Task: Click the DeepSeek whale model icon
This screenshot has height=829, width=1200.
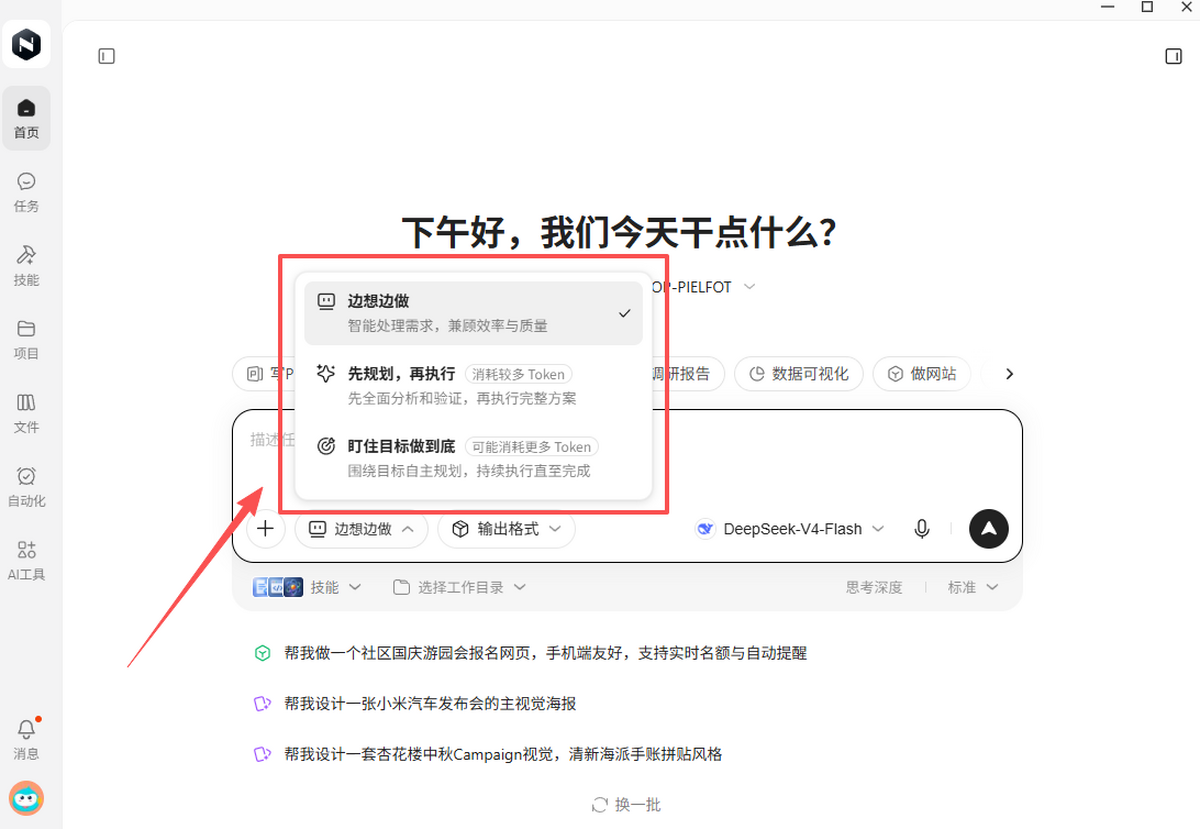Action: (x=706, y=529)
